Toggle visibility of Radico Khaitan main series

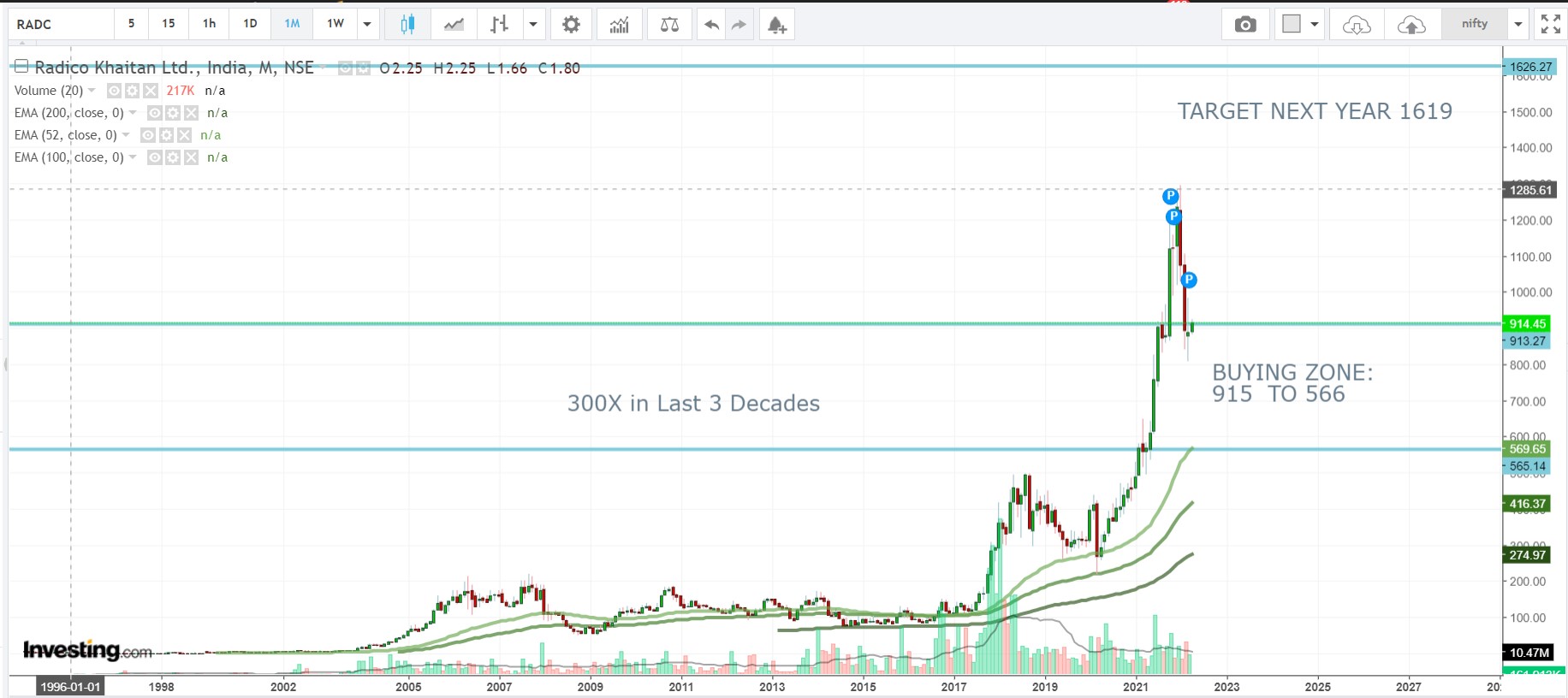pyautogui.click(x=345, y=68)
